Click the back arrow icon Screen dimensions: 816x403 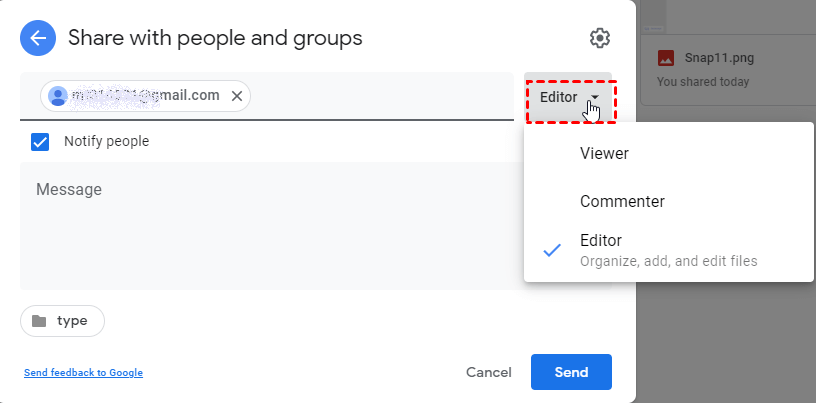coord(38,39)
